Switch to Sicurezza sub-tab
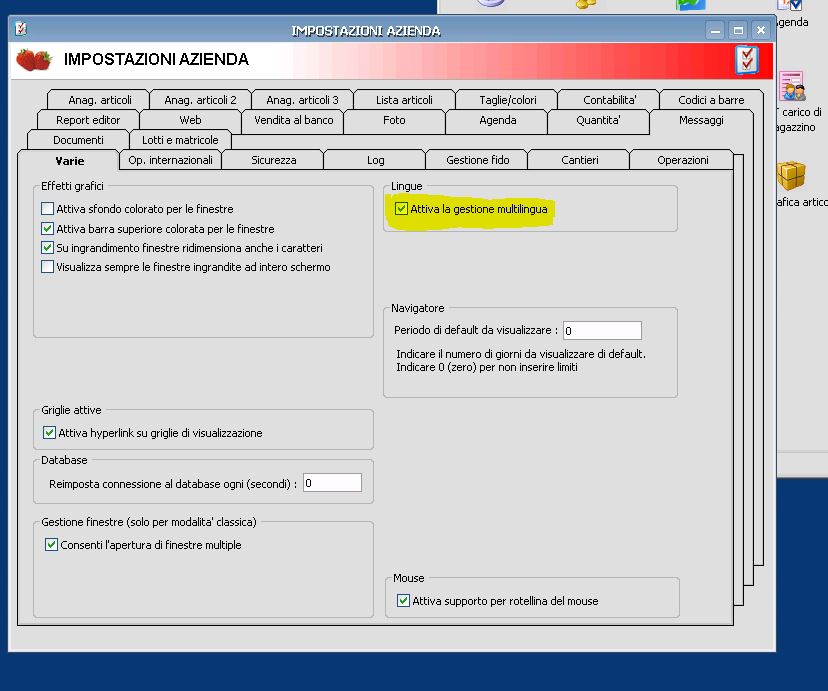Image resolution: width=828 pixels, height=691 pixels. (x=274, y=160)
